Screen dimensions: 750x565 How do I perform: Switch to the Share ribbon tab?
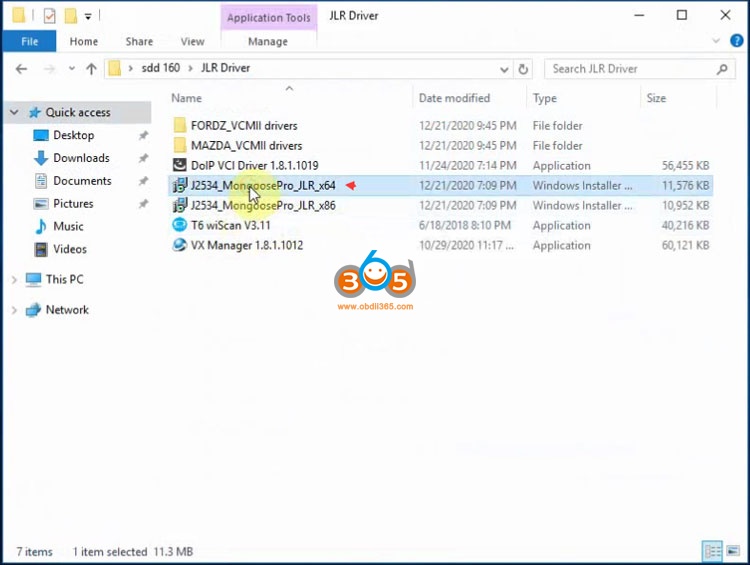tap(139, 42)
